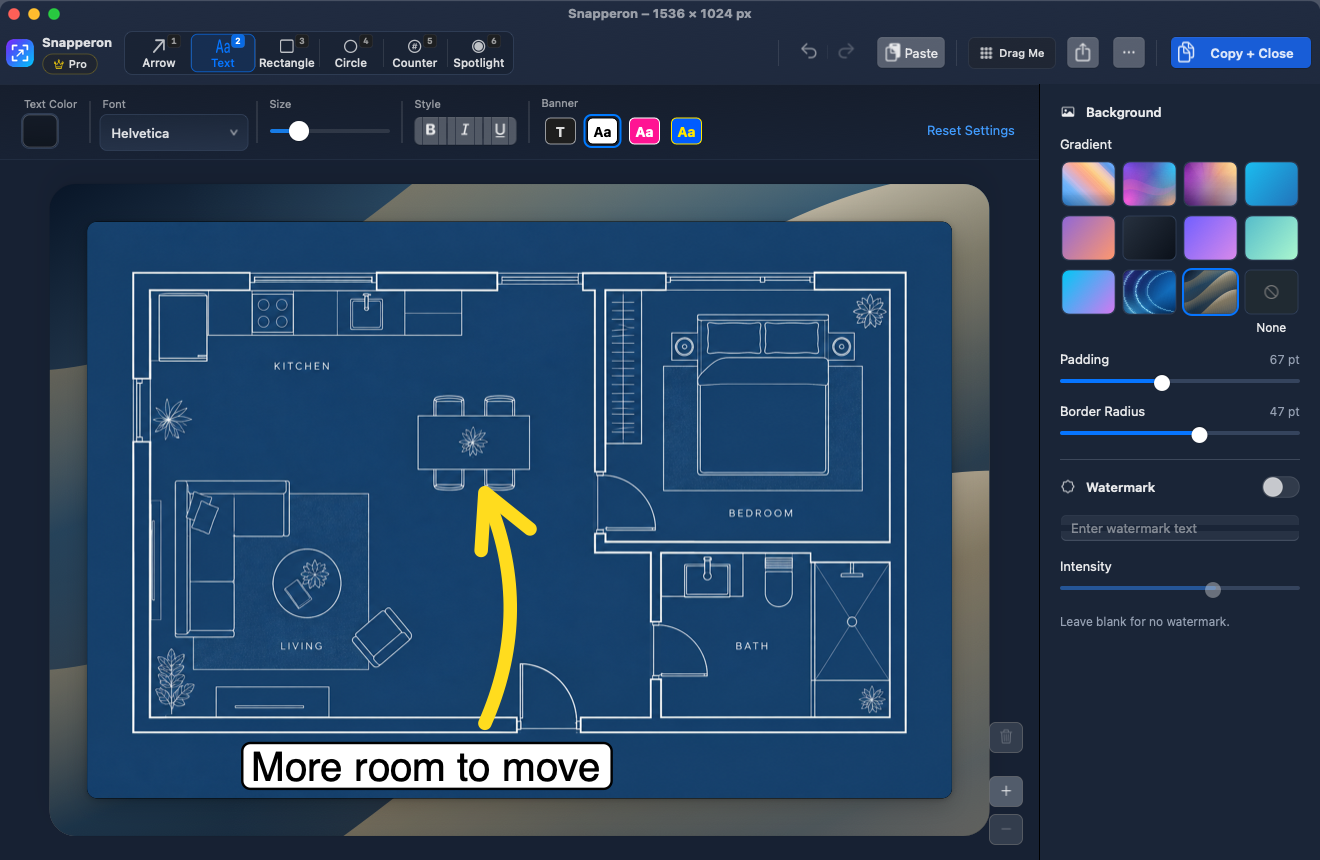Image resolution: width=1320 pixels, height=860 pixels.
Task: Open the share menu icon
Action: pos(1083,53)
